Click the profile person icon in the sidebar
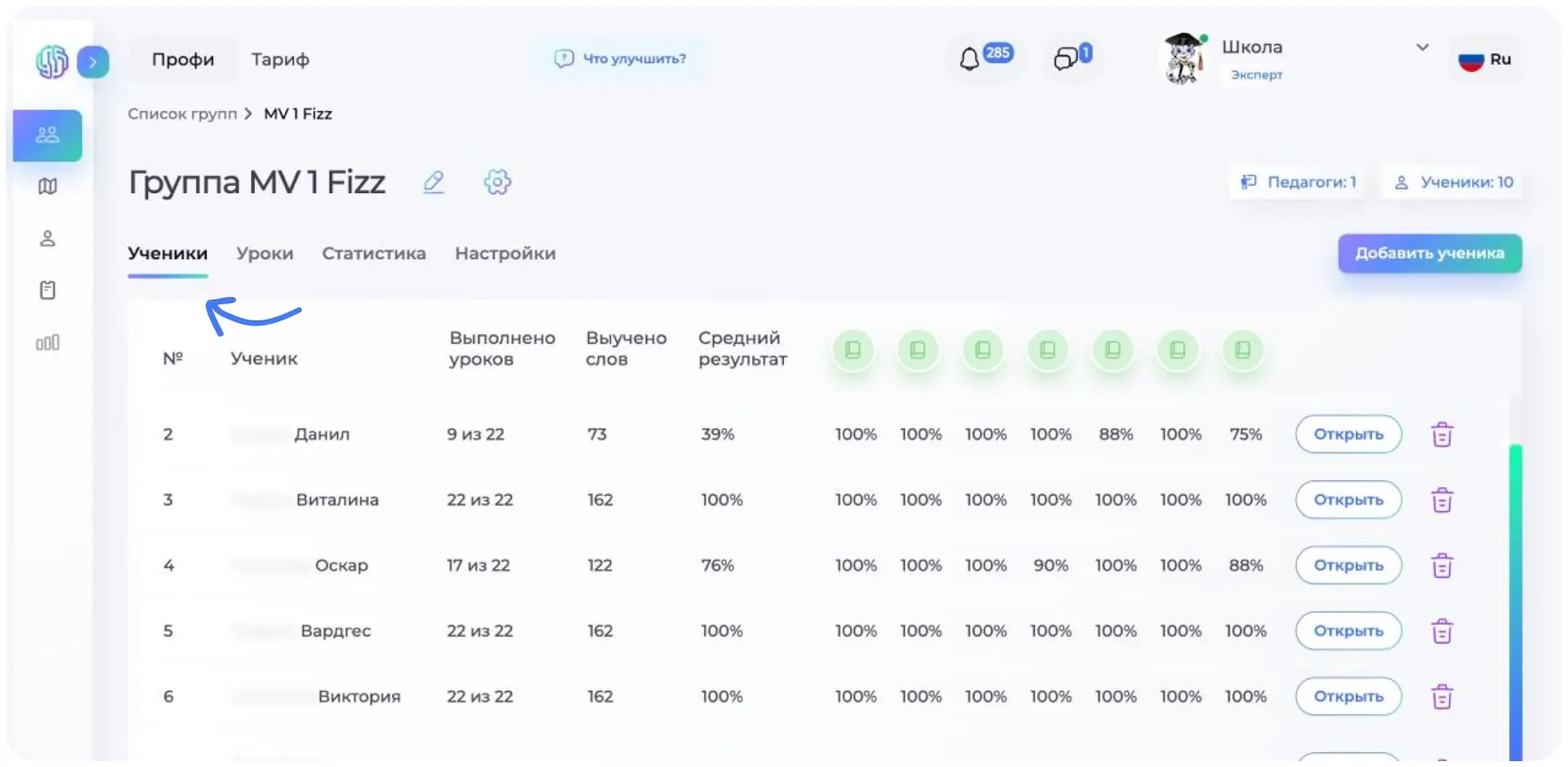Image resolution: width=1568 pixels, height=767 pixels. pyautogui.click(x=46, y=238)
